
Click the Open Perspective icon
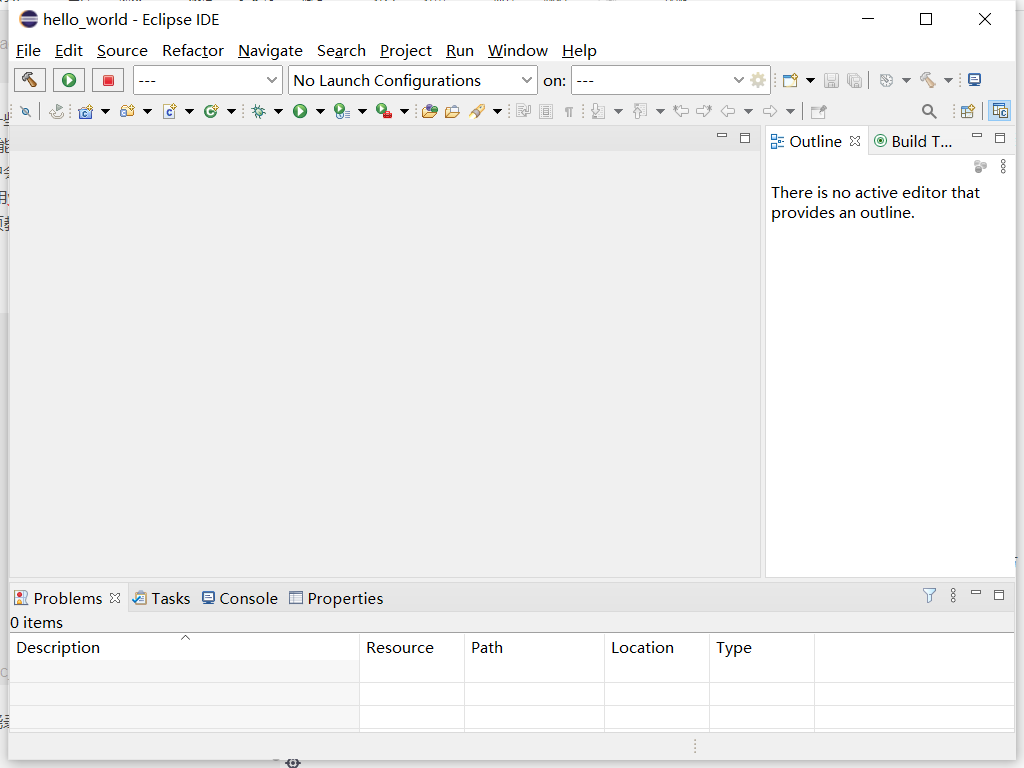tap(968, 112)
